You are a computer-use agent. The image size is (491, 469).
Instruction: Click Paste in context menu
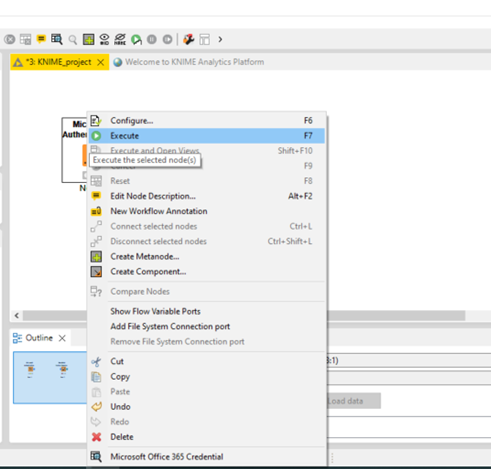click(x=207, y=392)
